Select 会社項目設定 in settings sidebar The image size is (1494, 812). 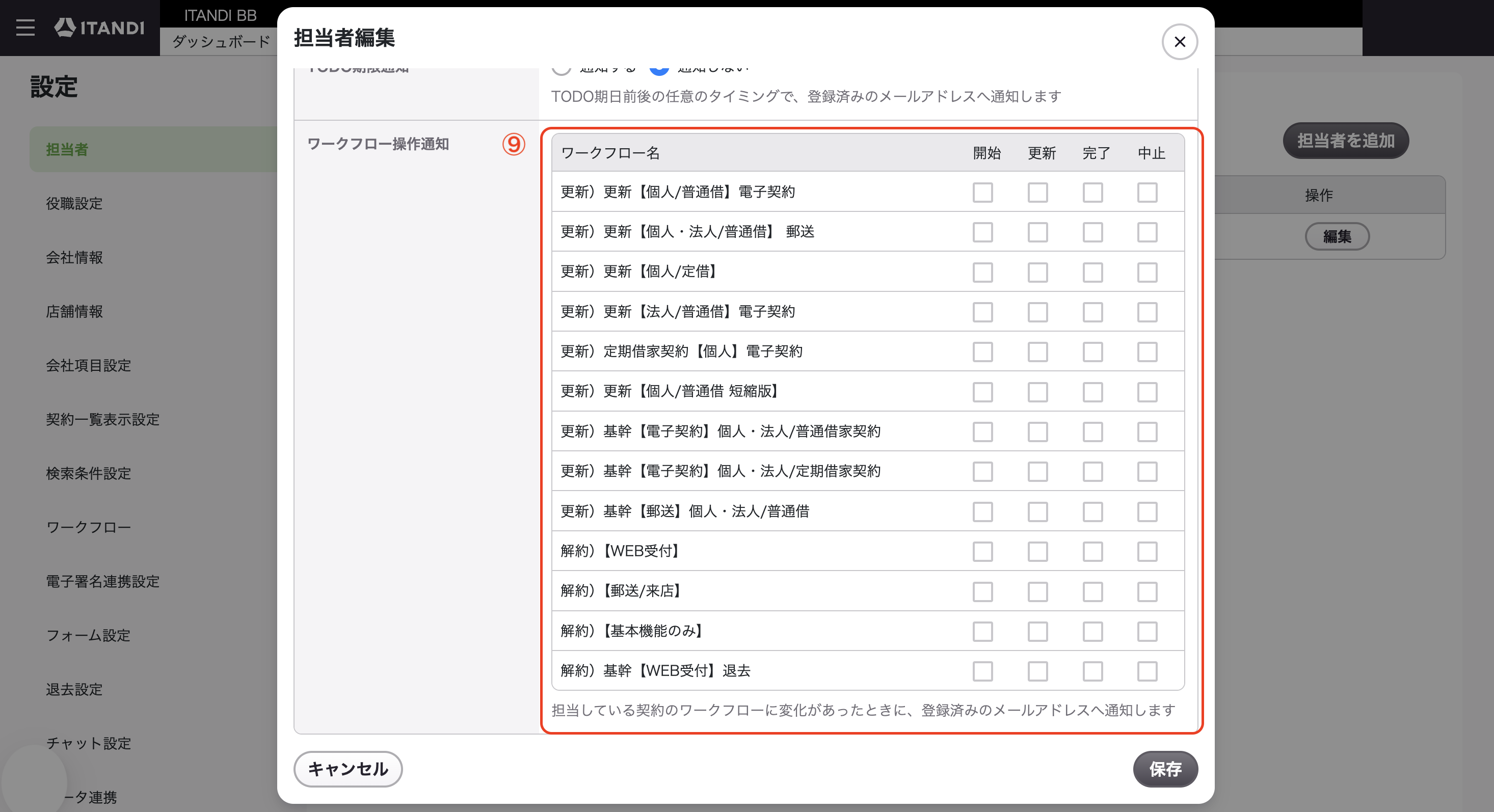pyautogui.click(x=88, y=365)
